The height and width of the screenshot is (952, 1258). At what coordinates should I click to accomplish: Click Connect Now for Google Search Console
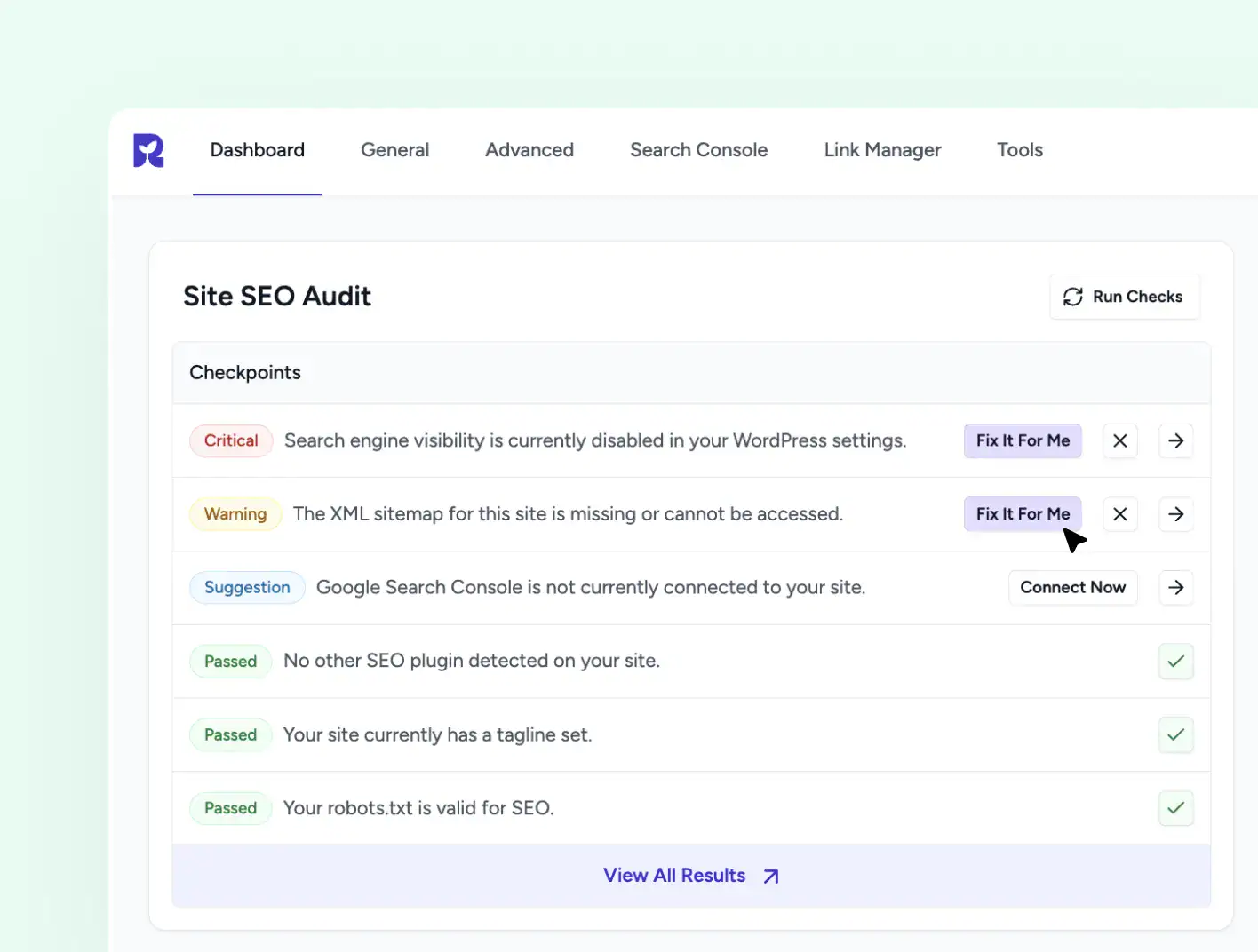coord(1072,588)
